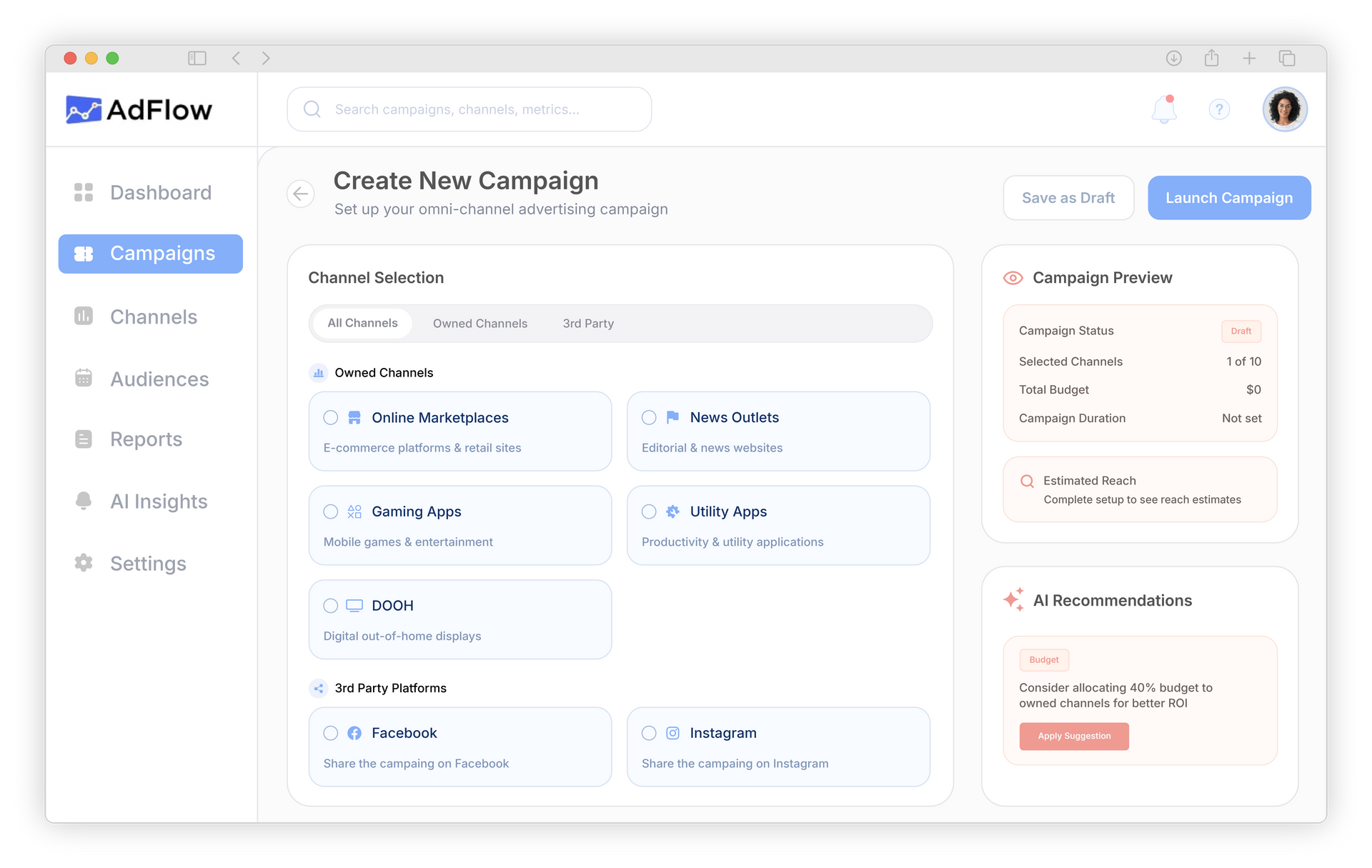Open the Channels section
The width and height of the screenshot is (1372, 868).
click(153, 316)
